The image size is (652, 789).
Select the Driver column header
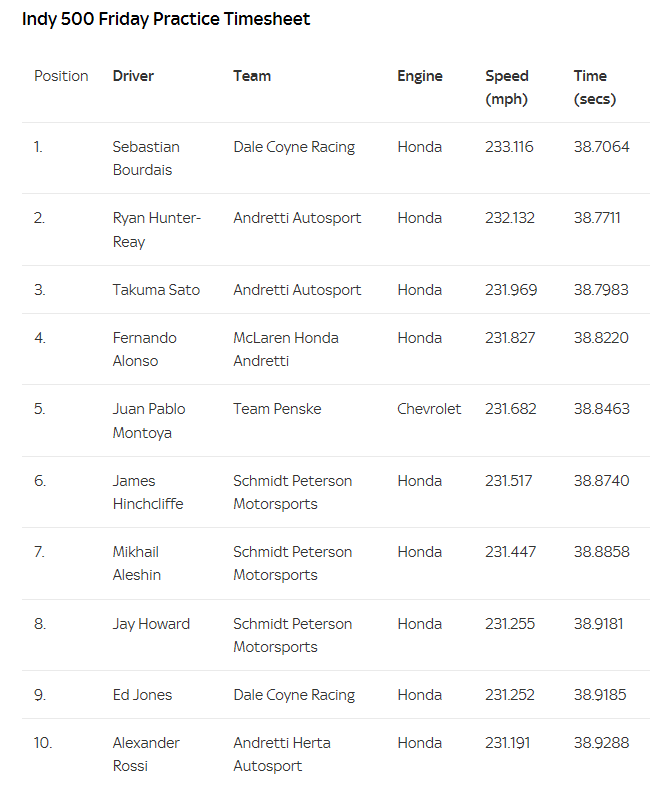(x=133, y=76)
